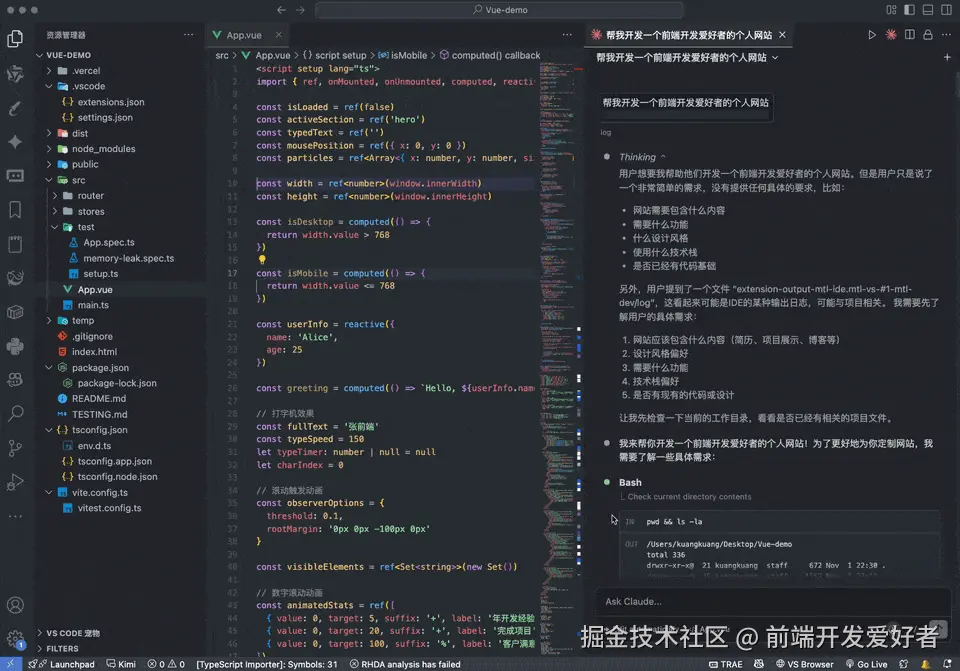Viewport: 960px width, 671px height.
Task: Open the Accounts profile icon
Action: (15, 605)
